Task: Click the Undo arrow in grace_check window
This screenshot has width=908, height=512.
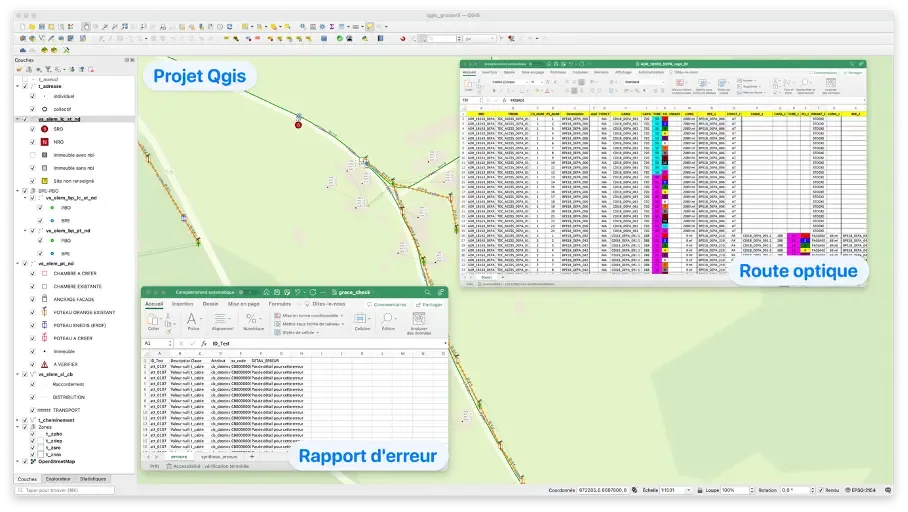Action: pos(297,292)
